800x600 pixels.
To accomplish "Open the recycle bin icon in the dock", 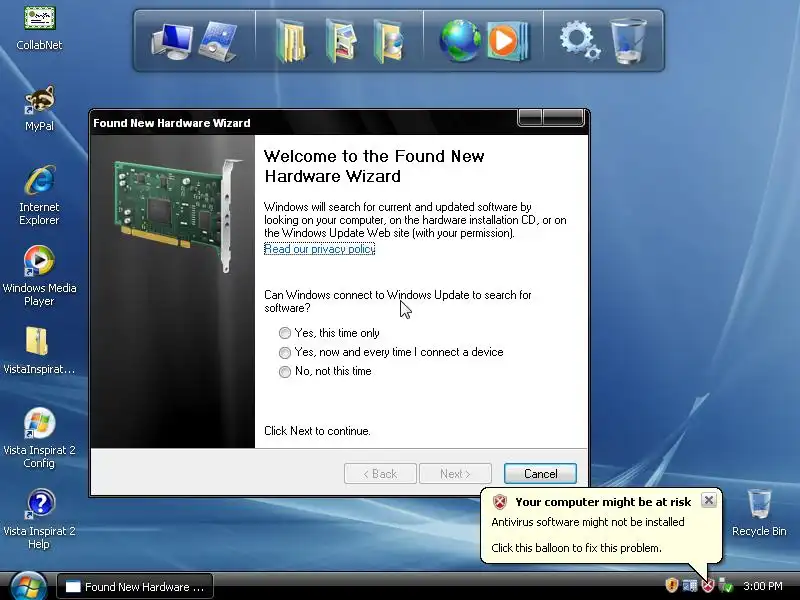I will pos(629,41).
